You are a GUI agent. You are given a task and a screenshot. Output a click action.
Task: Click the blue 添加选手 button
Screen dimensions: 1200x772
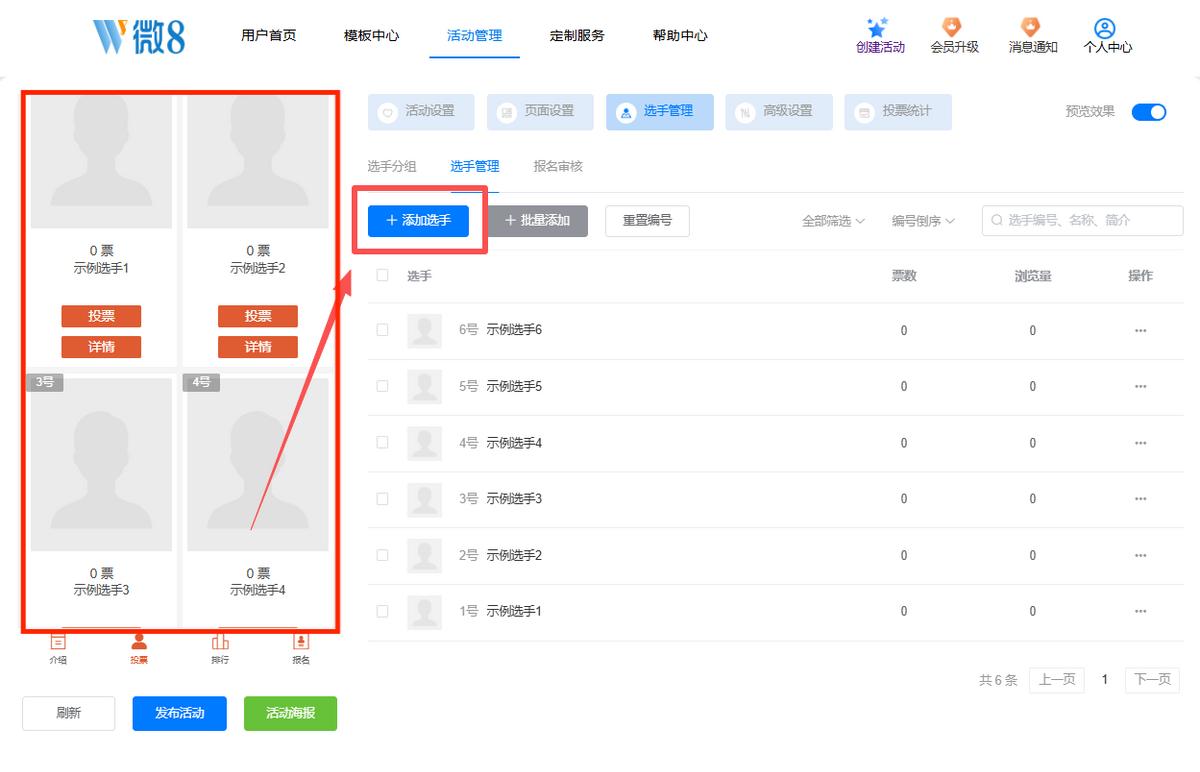(418, 221)
